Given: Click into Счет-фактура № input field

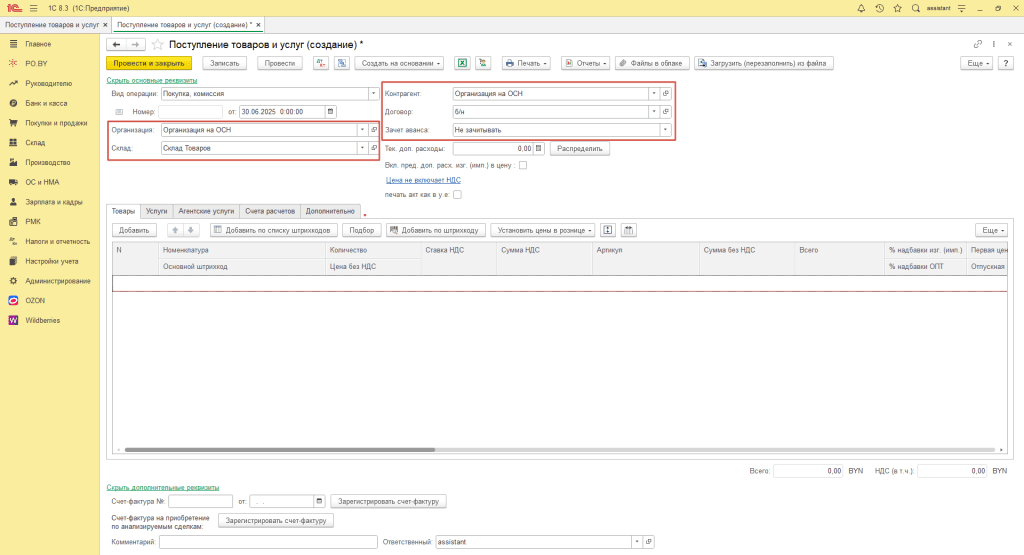Looking at the screenshot, I should coord(200,501).
